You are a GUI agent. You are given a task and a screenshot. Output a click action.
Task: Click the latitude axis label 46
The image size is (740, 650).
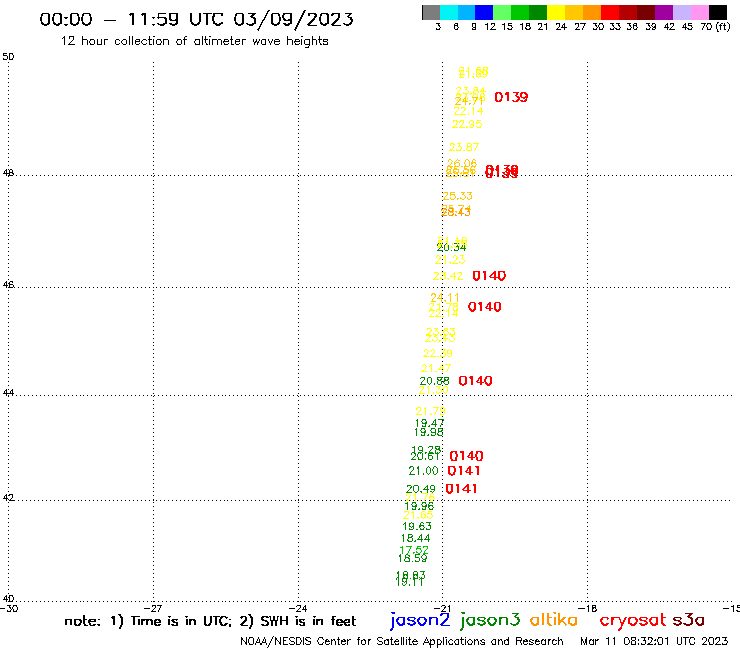[8, 285]
